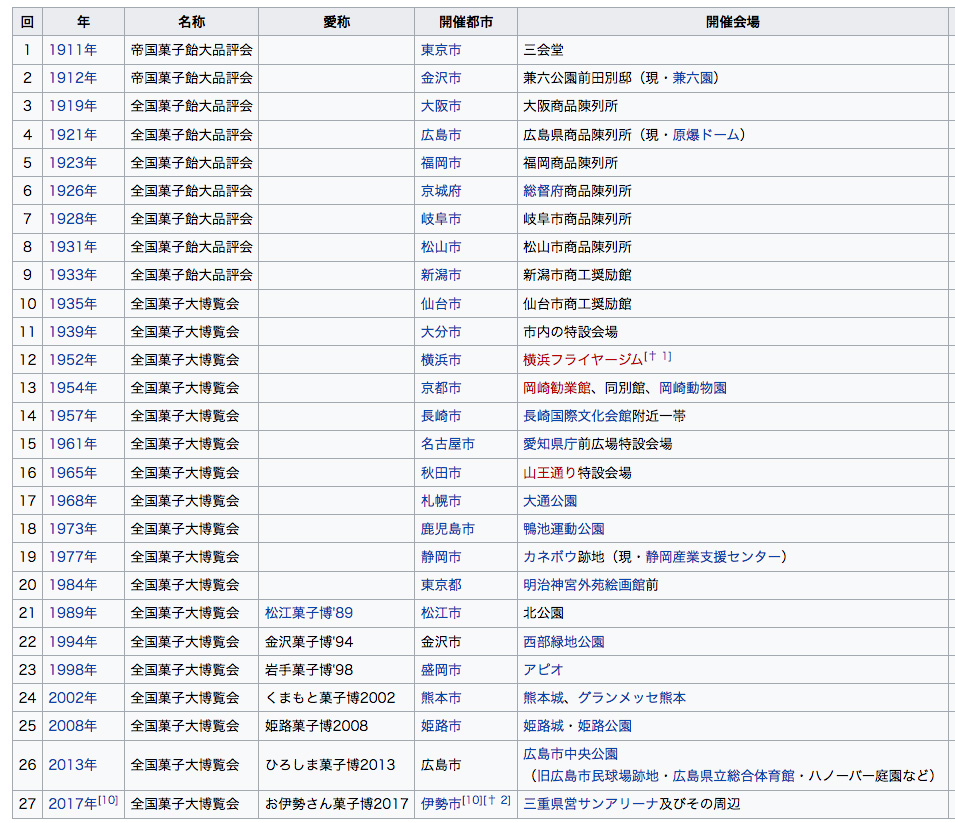955x823 pixels.
Task: Click the 広島市中央公園 link
Action: pos(570,753)
